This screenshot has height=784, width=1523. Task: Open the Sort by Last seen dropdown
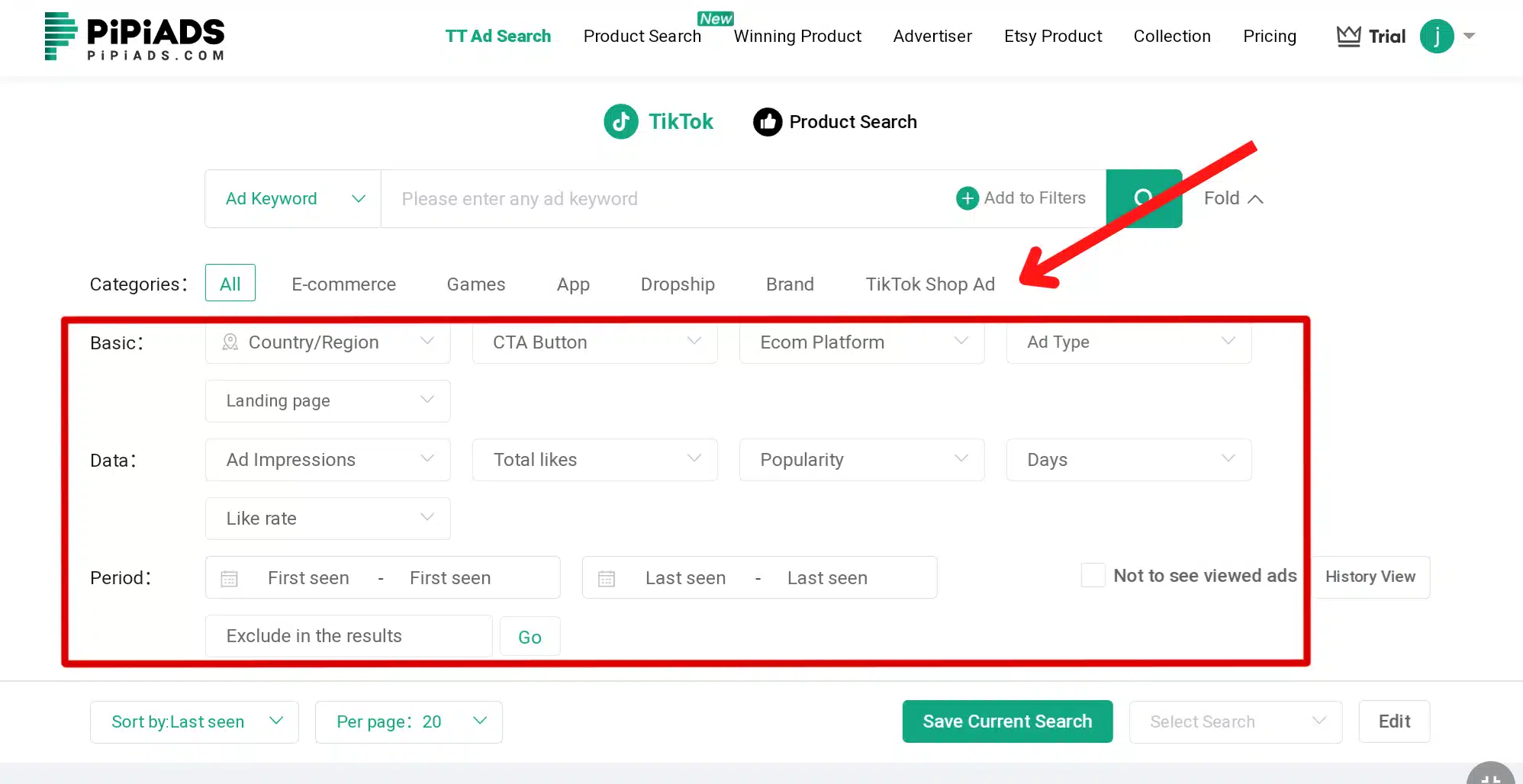click(194, 721)
